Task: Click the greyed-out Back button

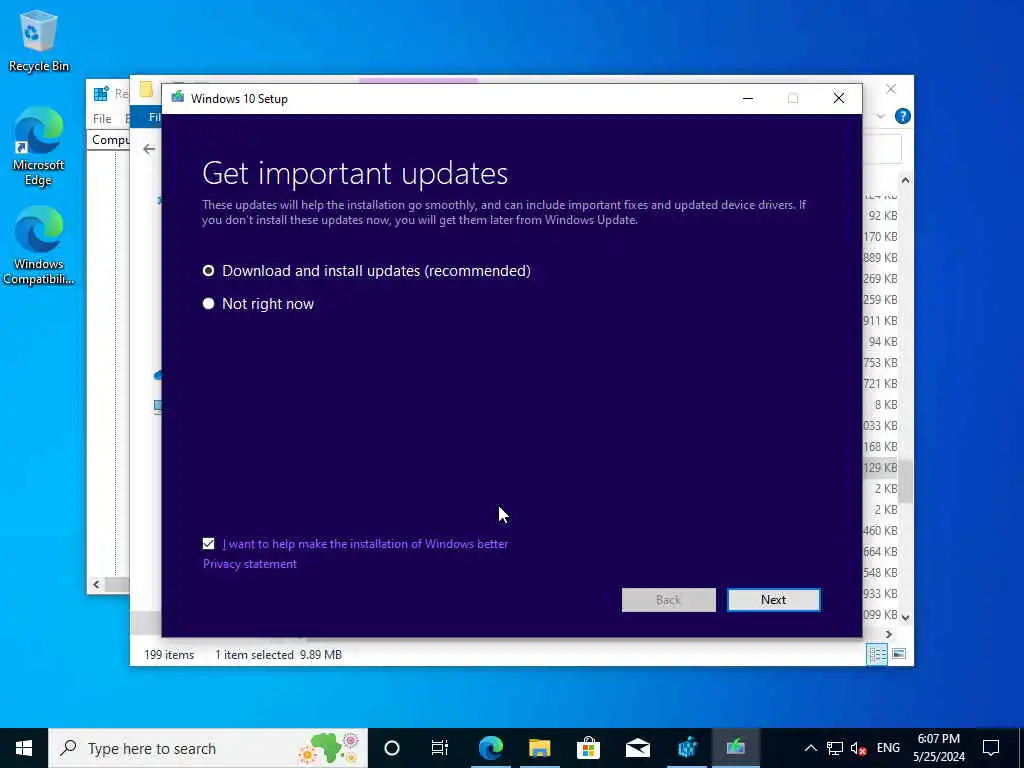Action: (x=668, y=600)
